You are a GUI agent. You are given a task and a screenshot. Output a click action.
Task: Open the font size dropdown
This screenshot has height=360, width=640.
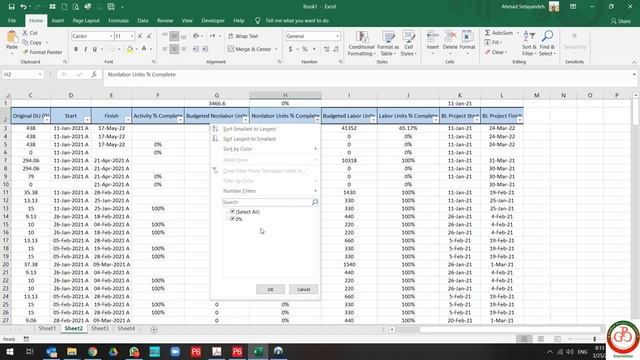(x=132, y=36)
